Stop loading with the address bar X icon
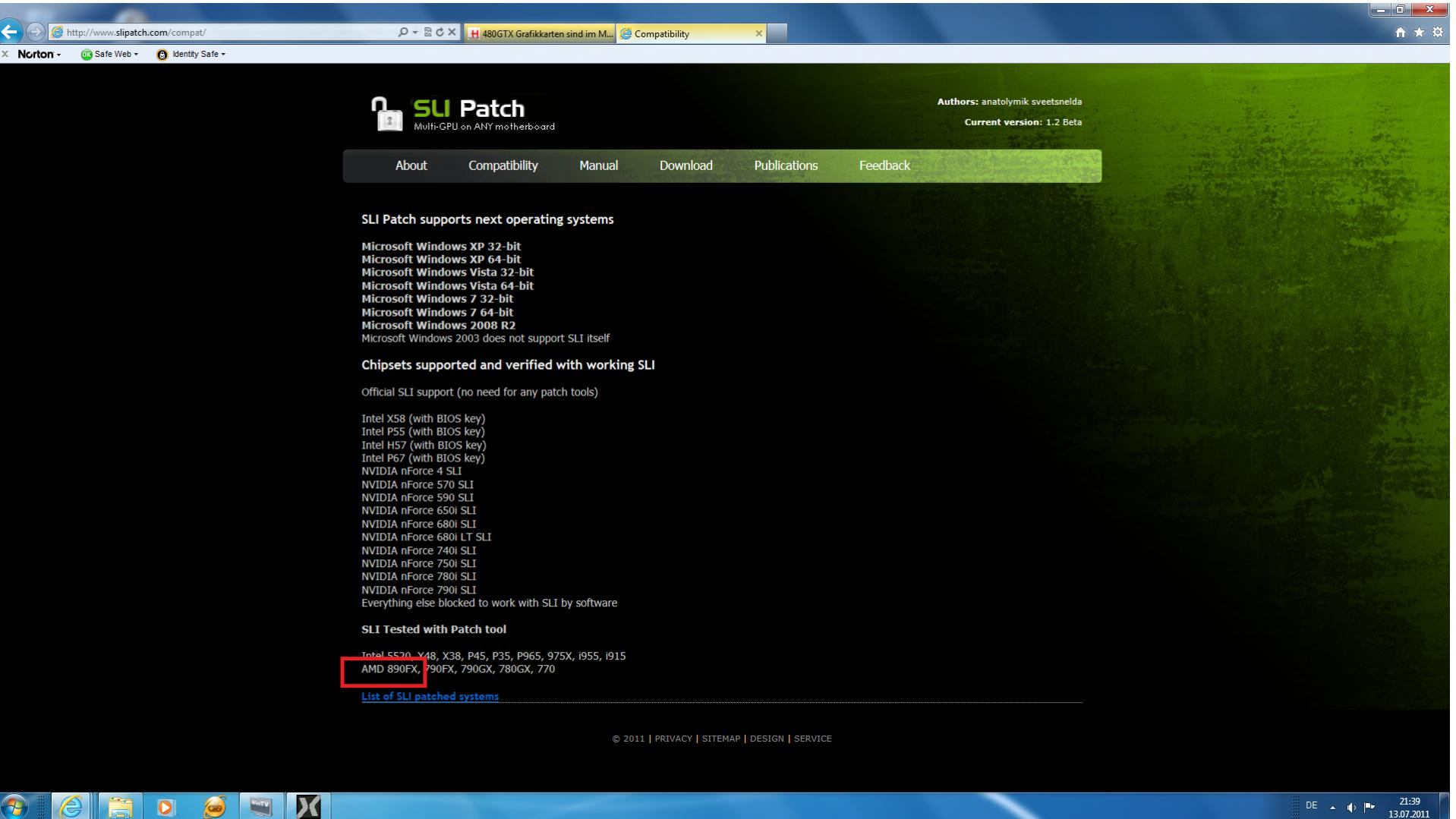The image size is (1456, 819). click(x=451, y=33)
